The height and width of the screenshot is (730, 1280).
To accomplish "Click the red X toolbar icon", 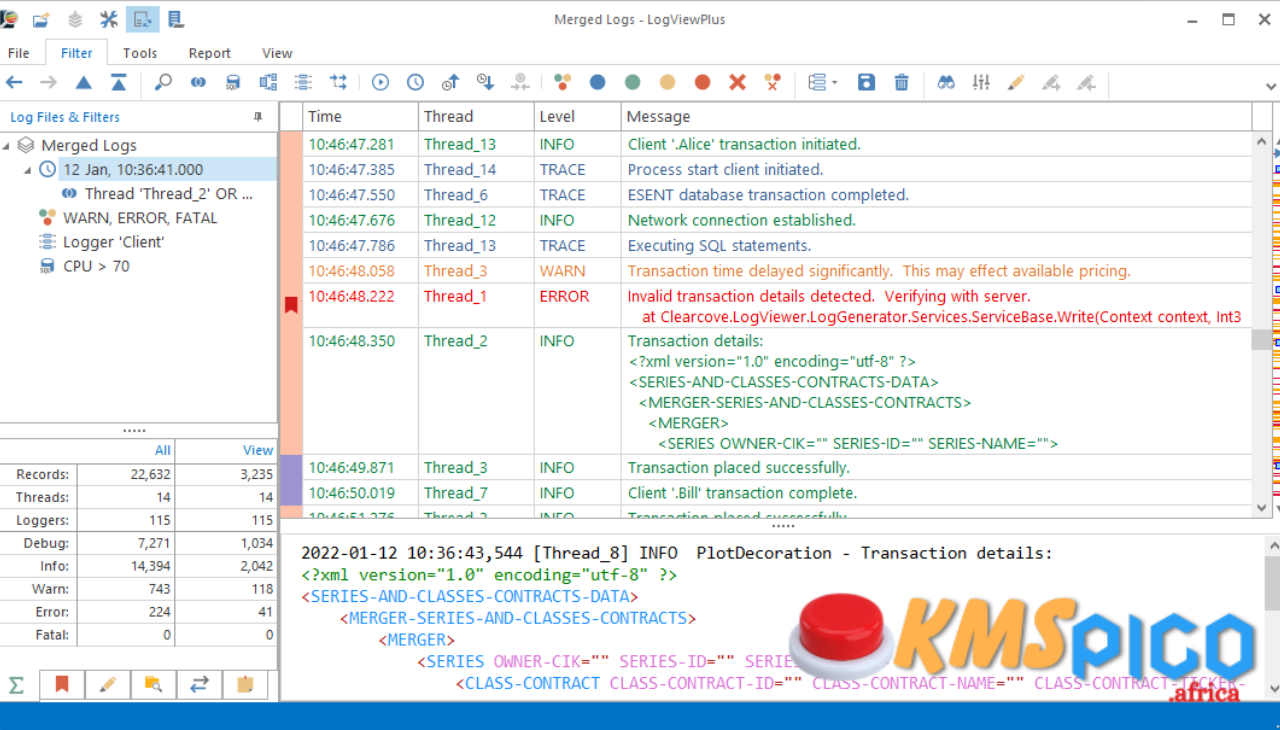I will click(737, 82).
